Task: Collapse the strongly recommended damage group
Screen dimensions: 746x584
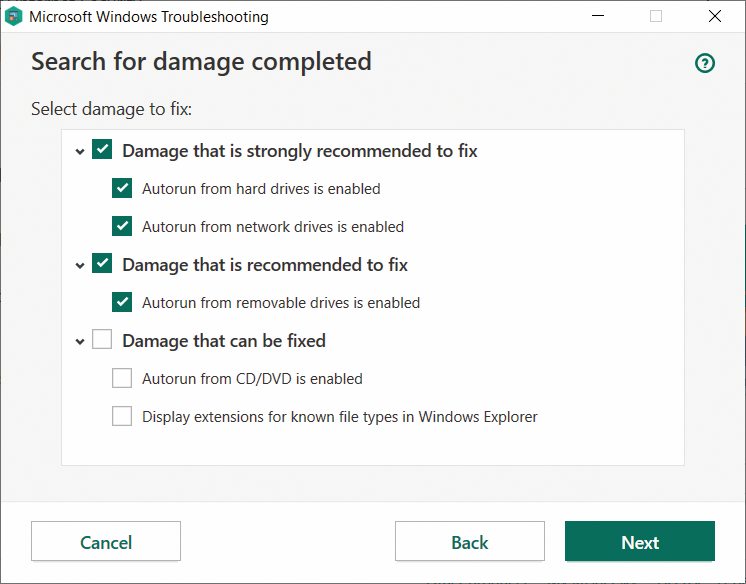Action: pos(80,152)
